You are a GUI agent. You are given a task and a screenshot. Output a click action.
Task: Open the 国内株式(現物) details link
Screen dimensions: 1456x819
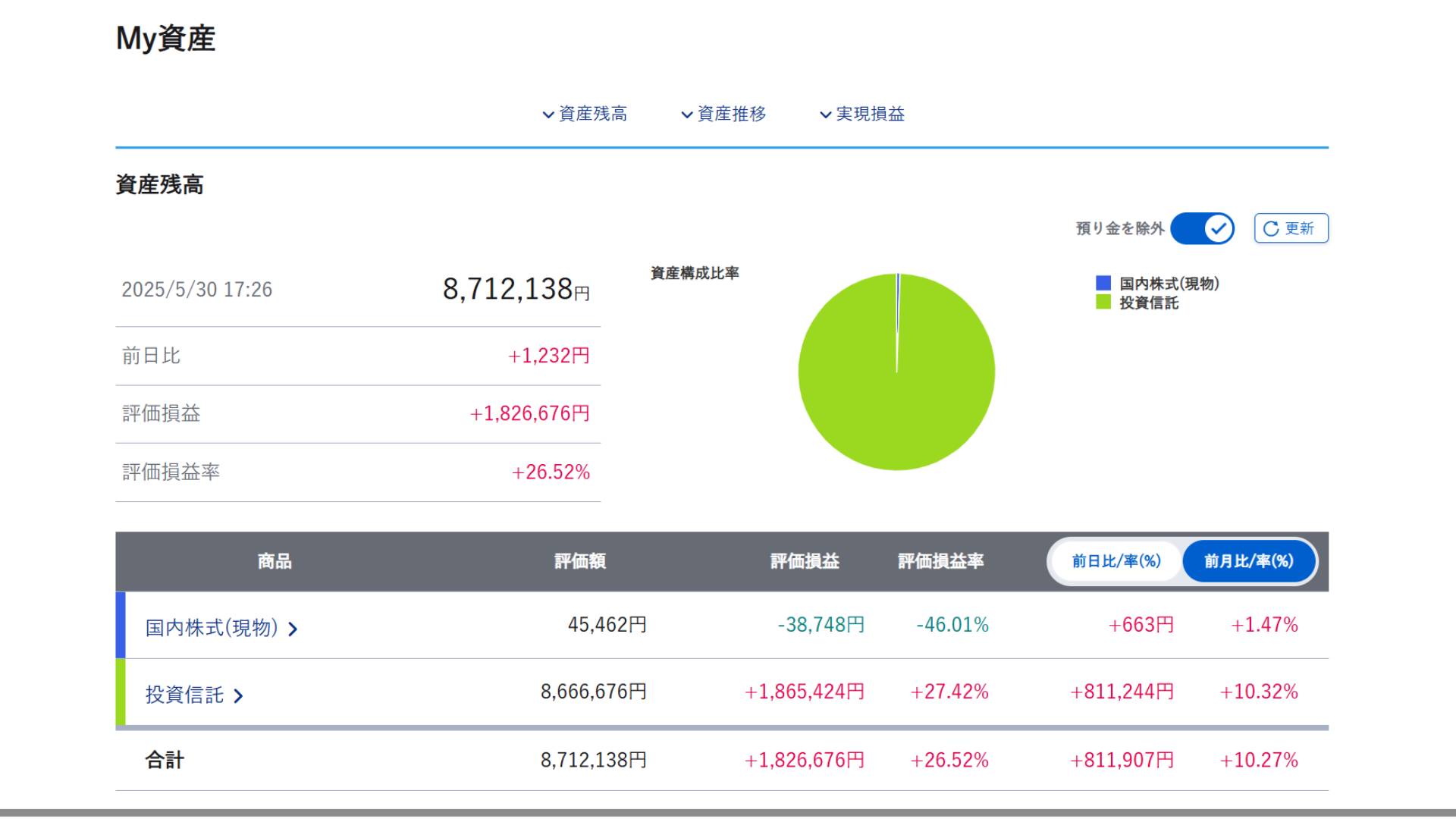[x=221, y=628]
